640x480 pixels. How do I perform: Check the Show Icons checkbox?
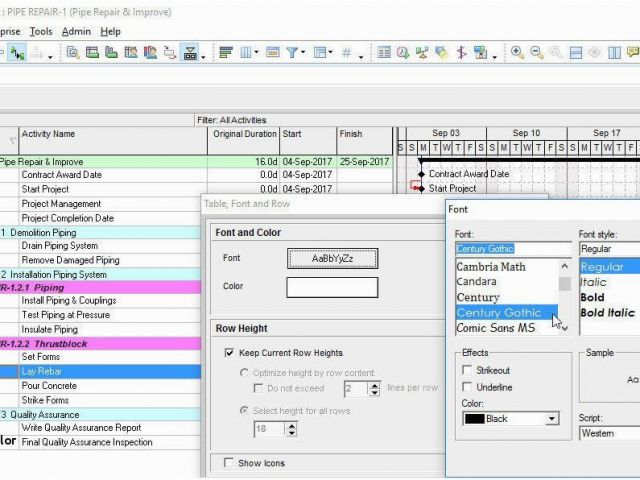coord(229,462)
